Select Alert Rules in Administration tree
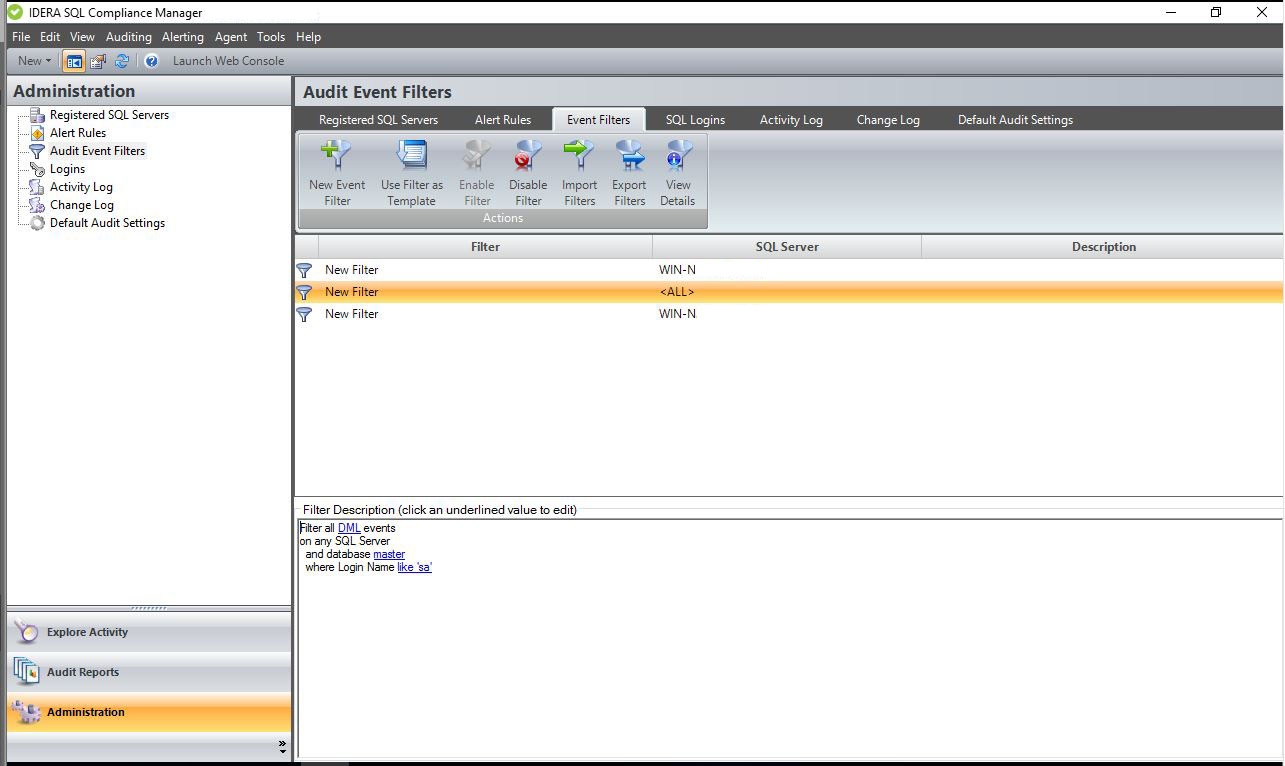This screenshot has width=1285, height=766. pyautogui.click(x=77, y=133)
